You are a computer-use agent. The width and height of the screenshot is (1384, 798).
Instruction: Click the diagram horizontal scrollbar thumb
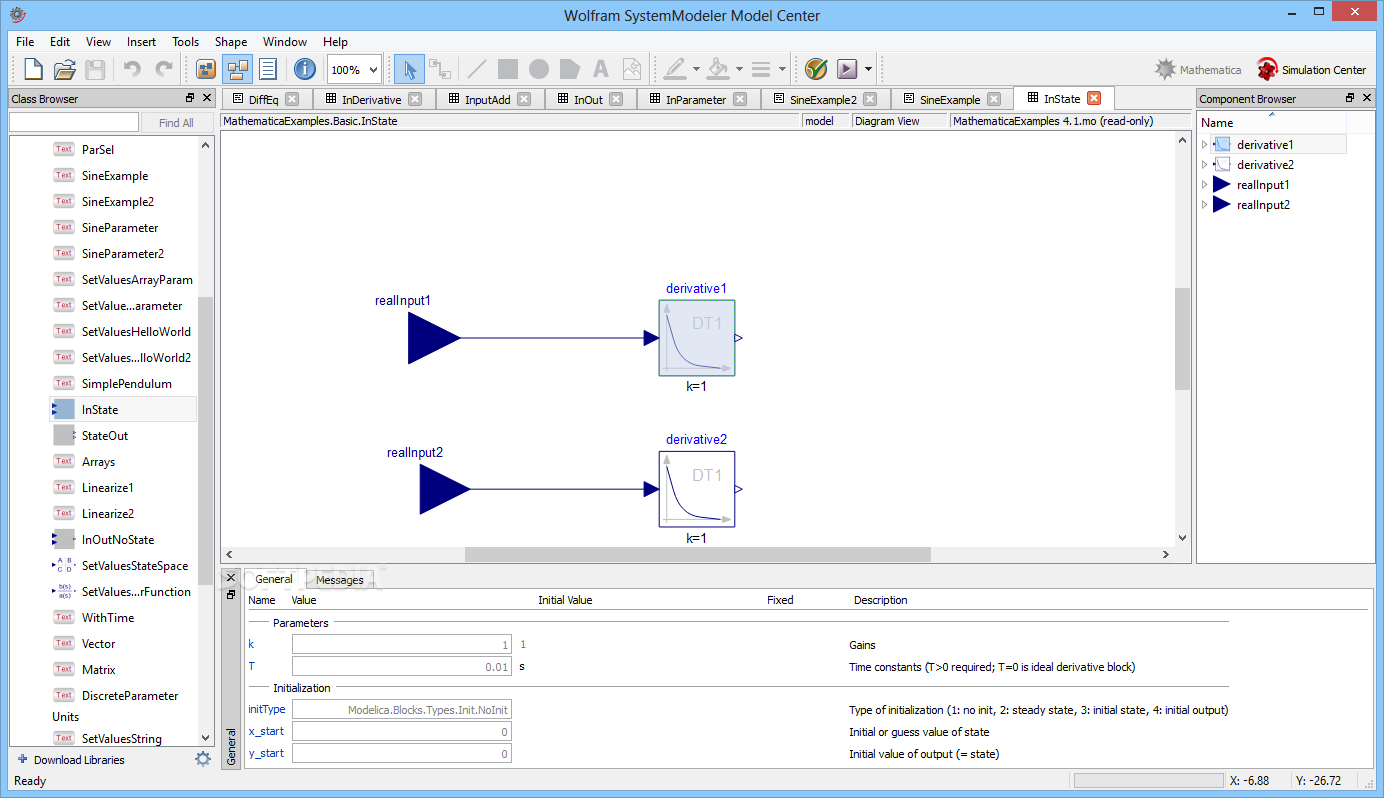point(698,554)
